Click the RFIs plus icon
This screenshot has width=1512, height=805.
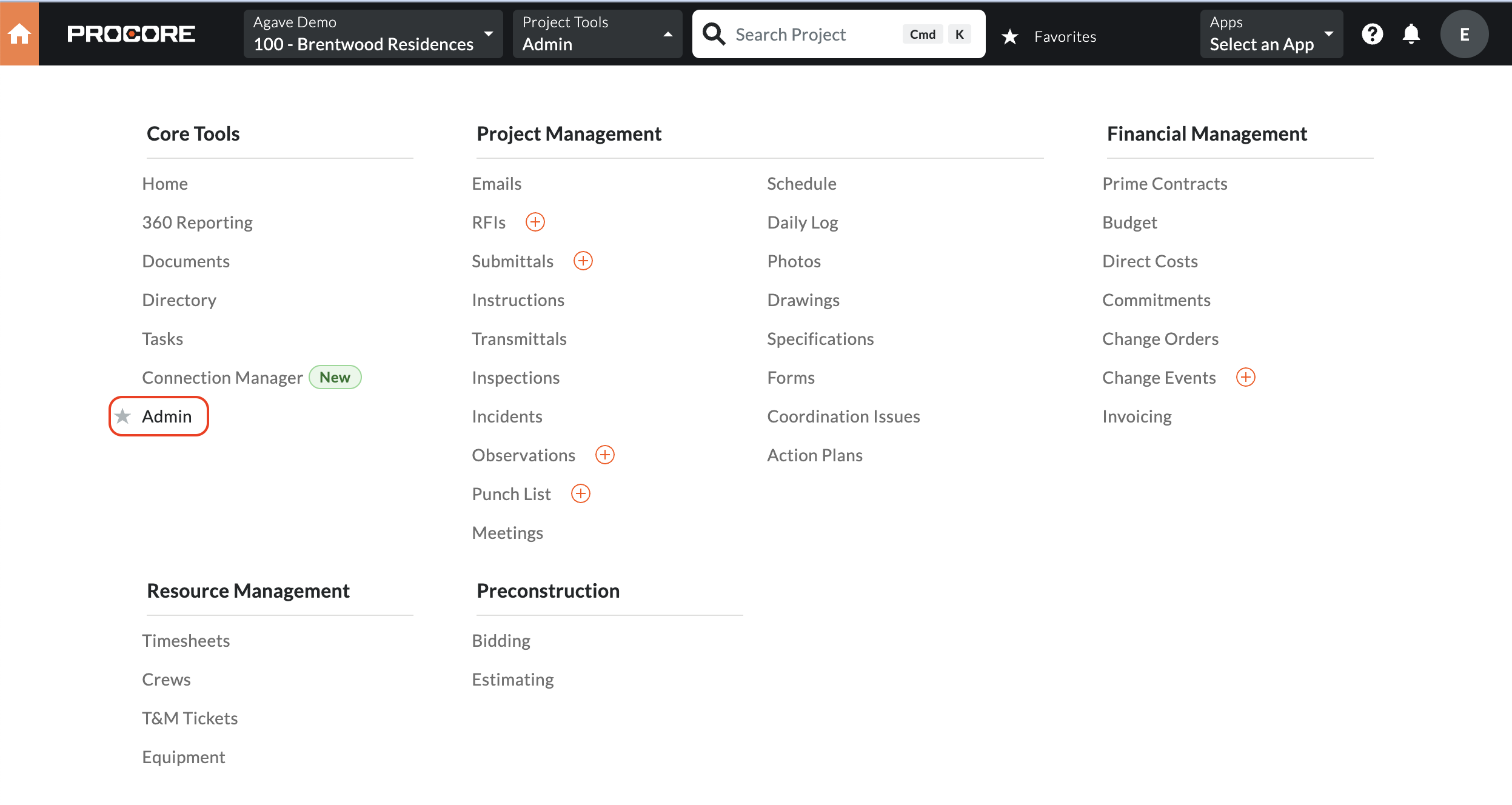pos(535,222)
